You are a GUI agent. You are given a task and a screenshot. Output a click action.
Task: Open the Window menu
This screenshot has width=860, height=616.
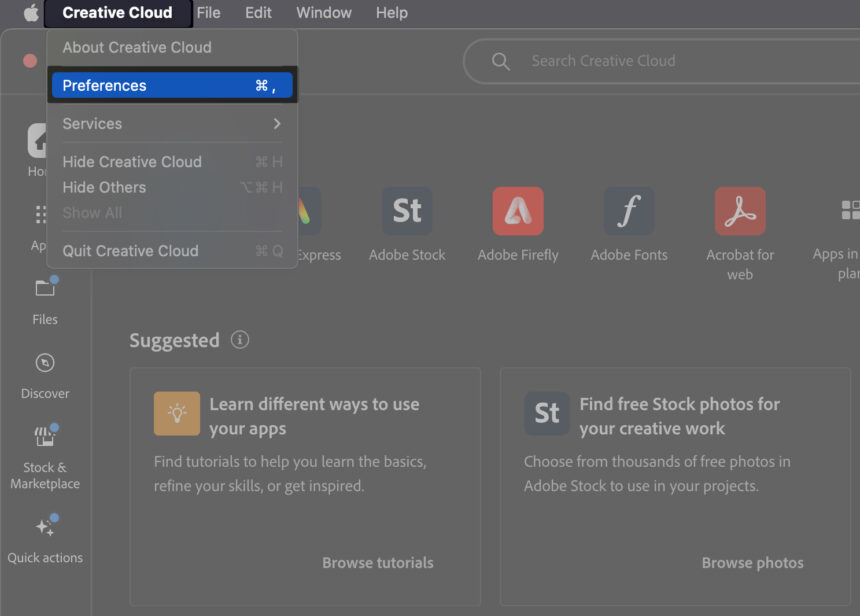tap(324, 13)
